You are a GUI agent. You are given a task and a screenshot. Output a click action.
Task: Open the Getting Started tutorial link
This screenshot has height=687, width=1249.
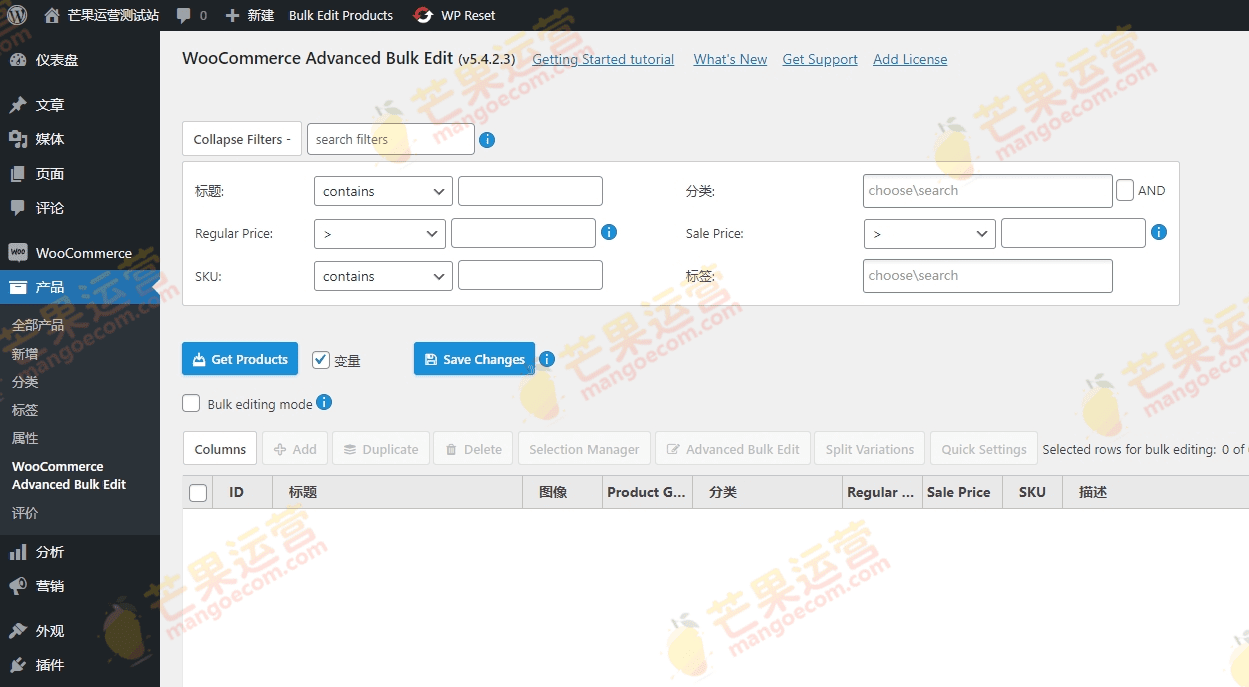pos(603,59)
